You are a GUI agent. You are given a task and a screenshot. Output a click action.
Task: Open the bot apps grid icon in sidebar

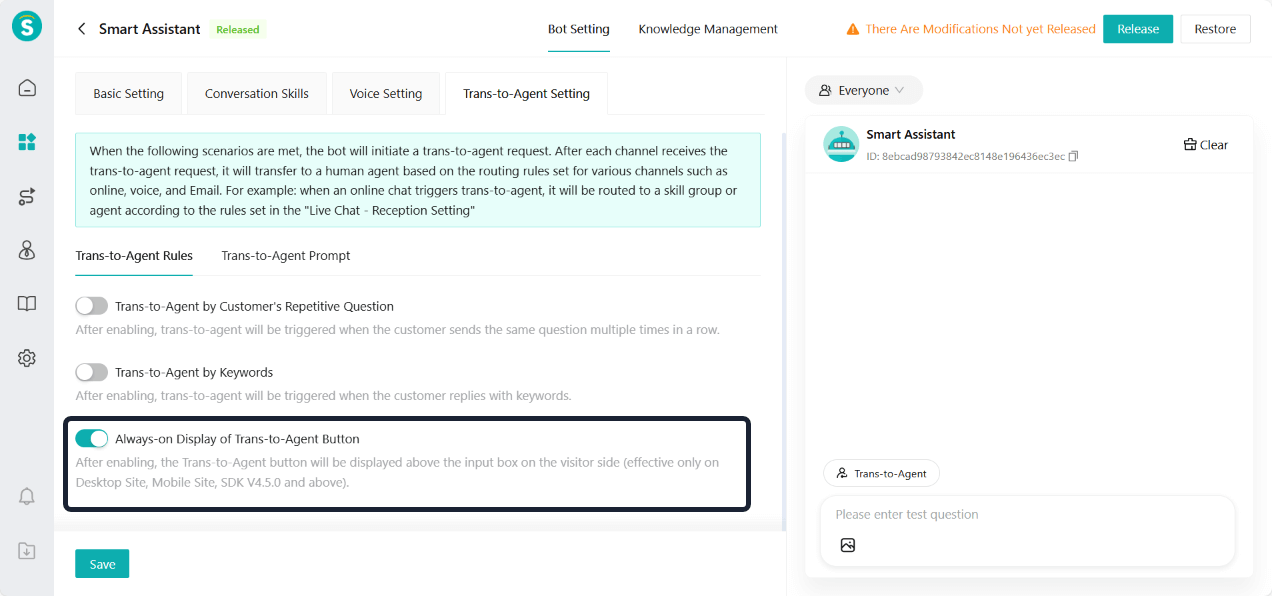click(27, 142)
